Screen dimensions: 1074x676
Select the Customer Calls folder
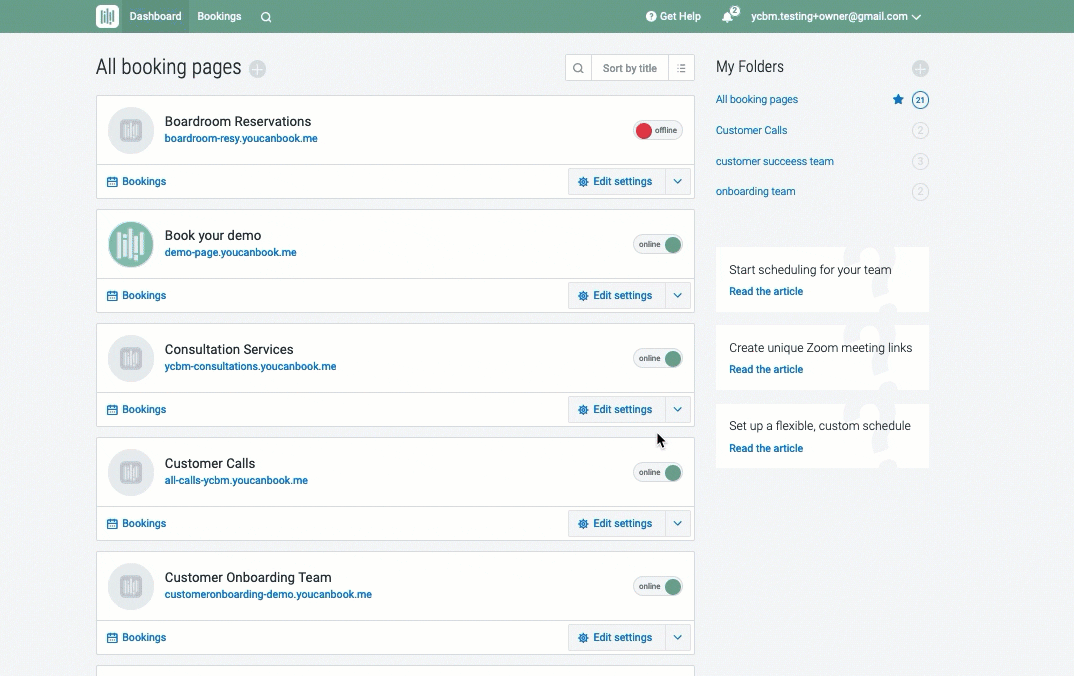click(x=751, y=130)
